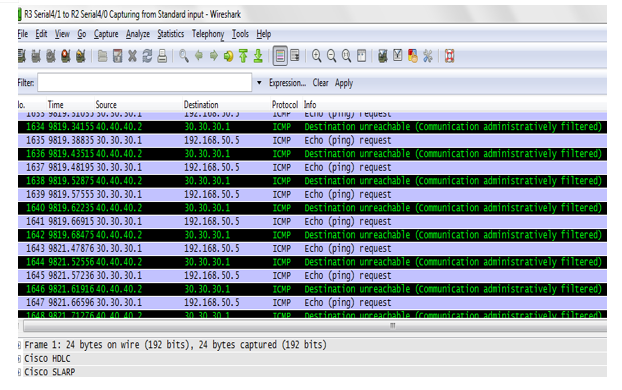
Task: Select packet 1641 Echo ping request
Action: (312, 221)
